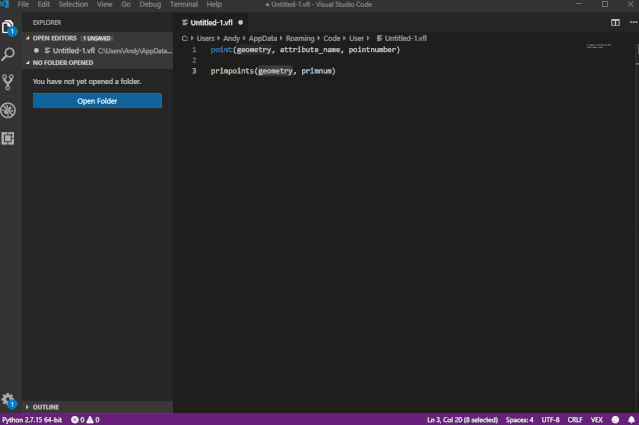Open the Search view icon
639x425 pixels.
pyautogui.click(x=8, y=54)
